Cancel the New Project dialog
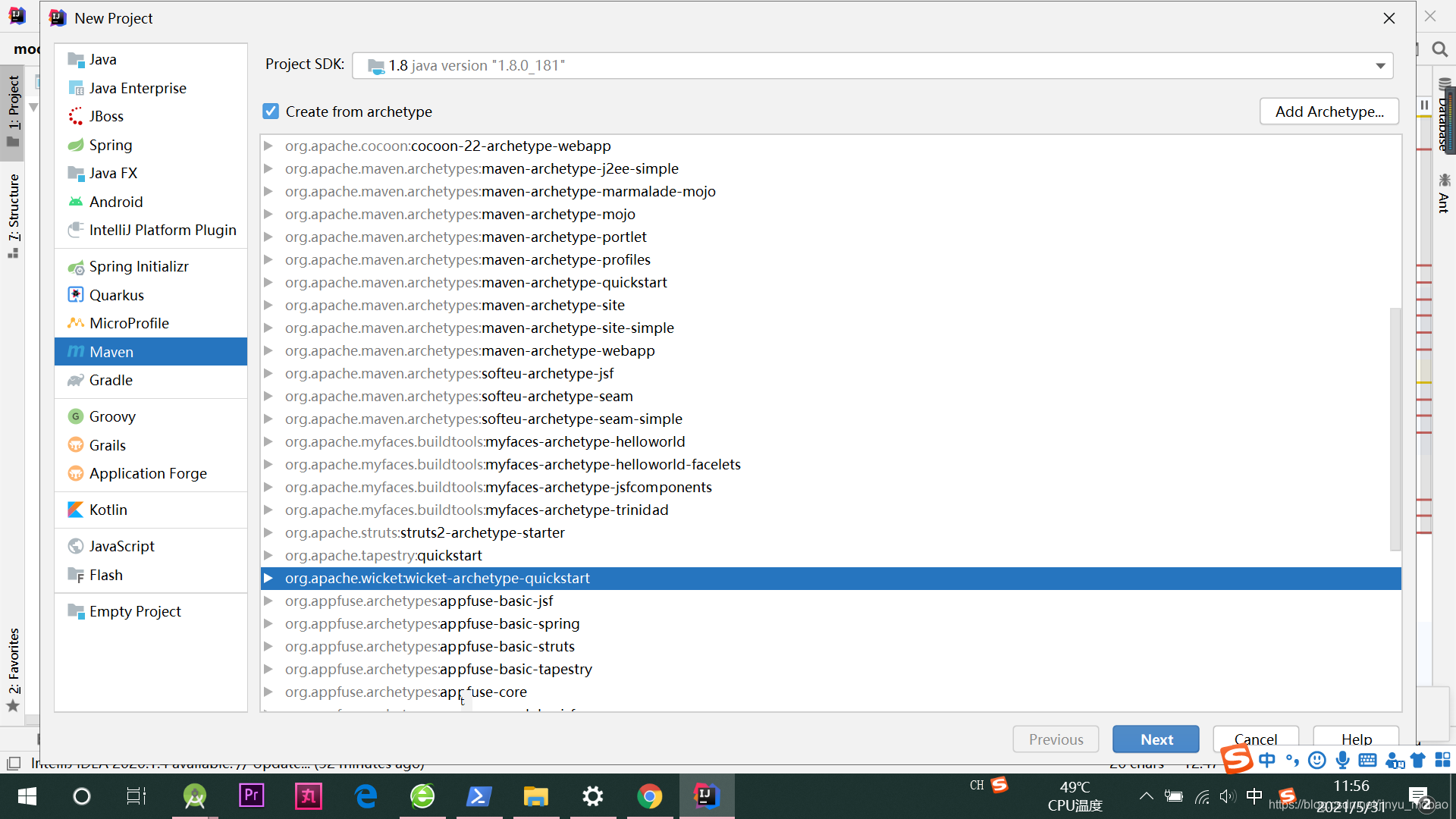This screenshot has width=1456, height=819. tap(1256, 739)
